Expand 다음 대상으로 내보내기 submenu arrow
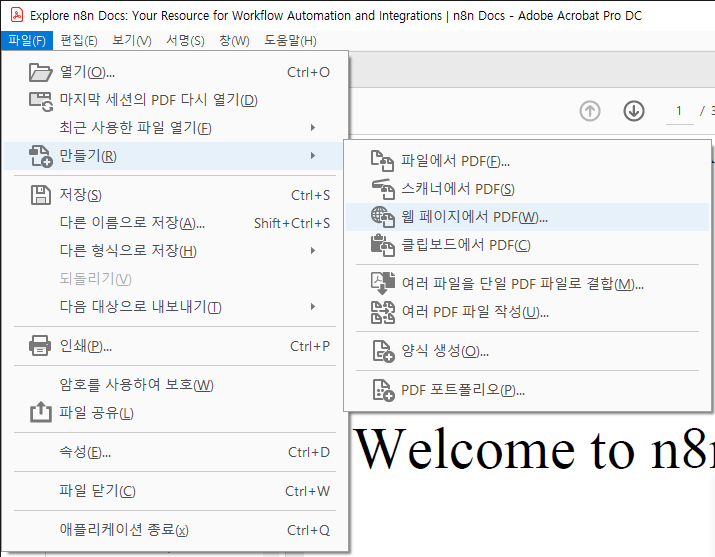Screen dimensions: 715x557 click(313, 306)
